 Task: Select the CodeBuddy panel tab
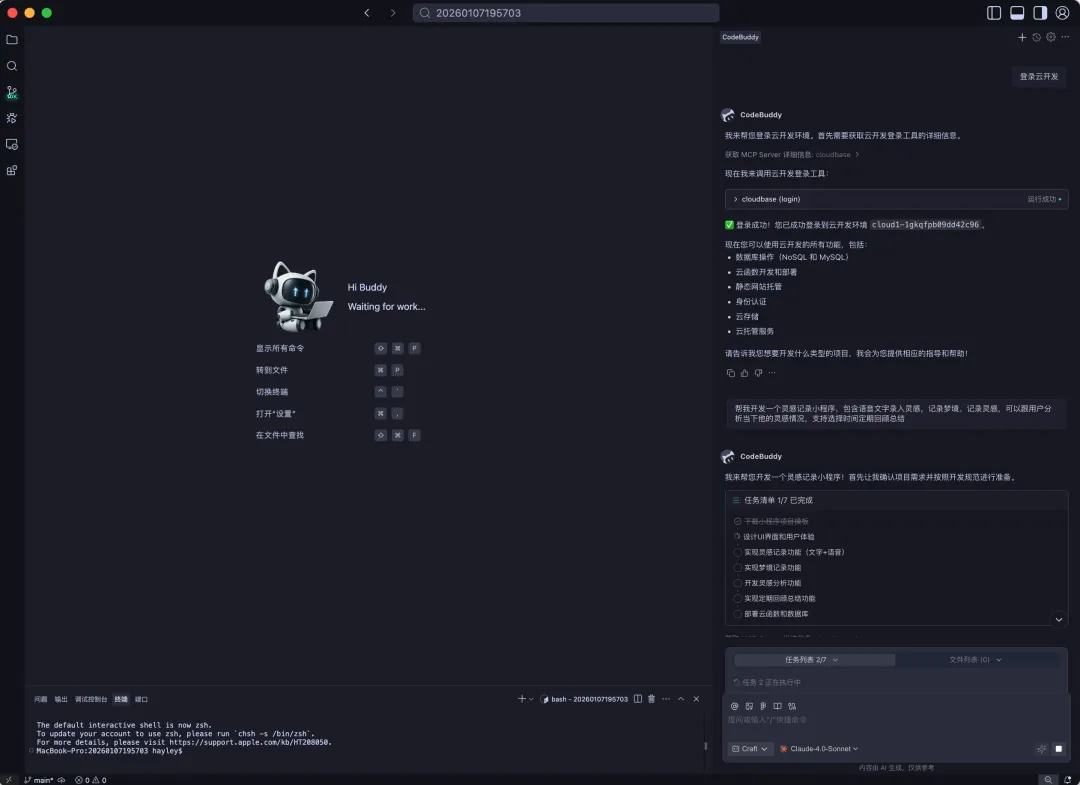pyautogui.click(x=740, y=37)
